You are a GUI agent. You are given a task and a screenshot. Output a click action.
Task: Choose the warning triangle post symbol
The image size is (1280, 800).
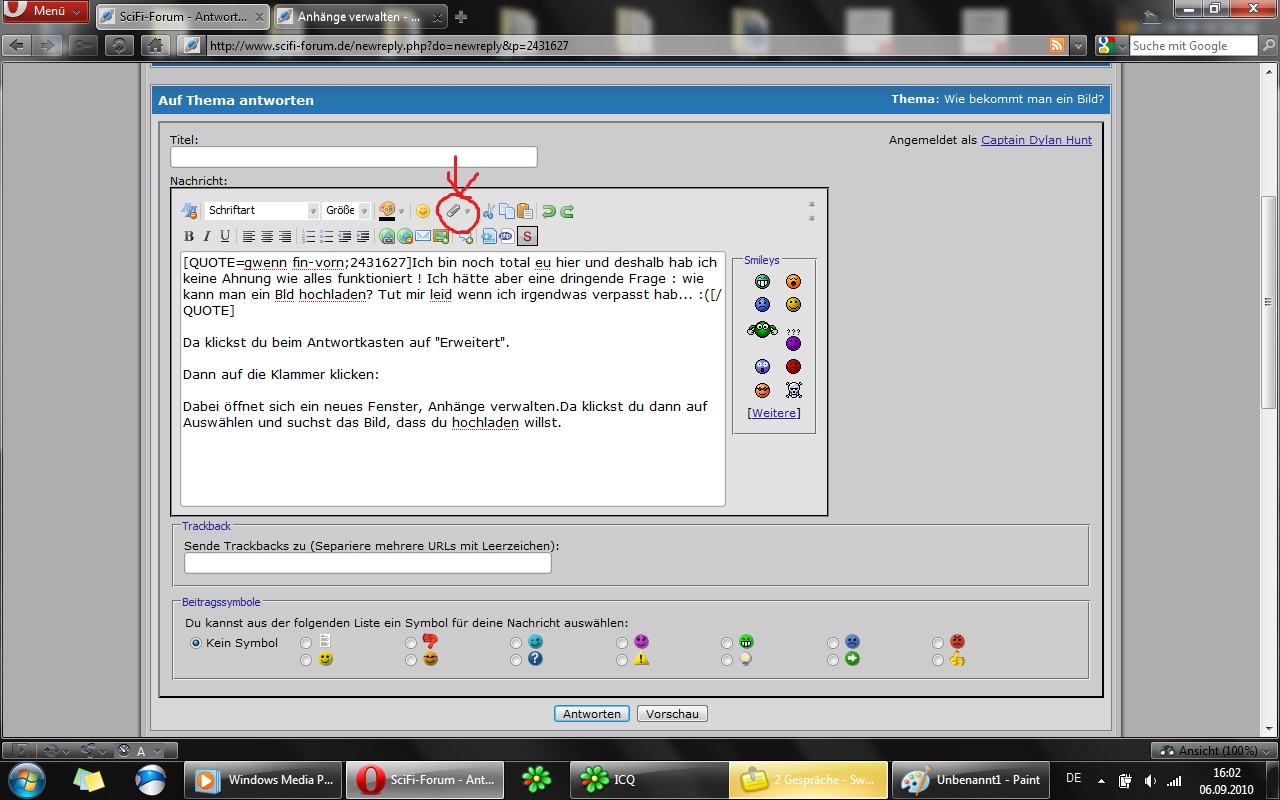pyautogui.click(x=622, y=660)
